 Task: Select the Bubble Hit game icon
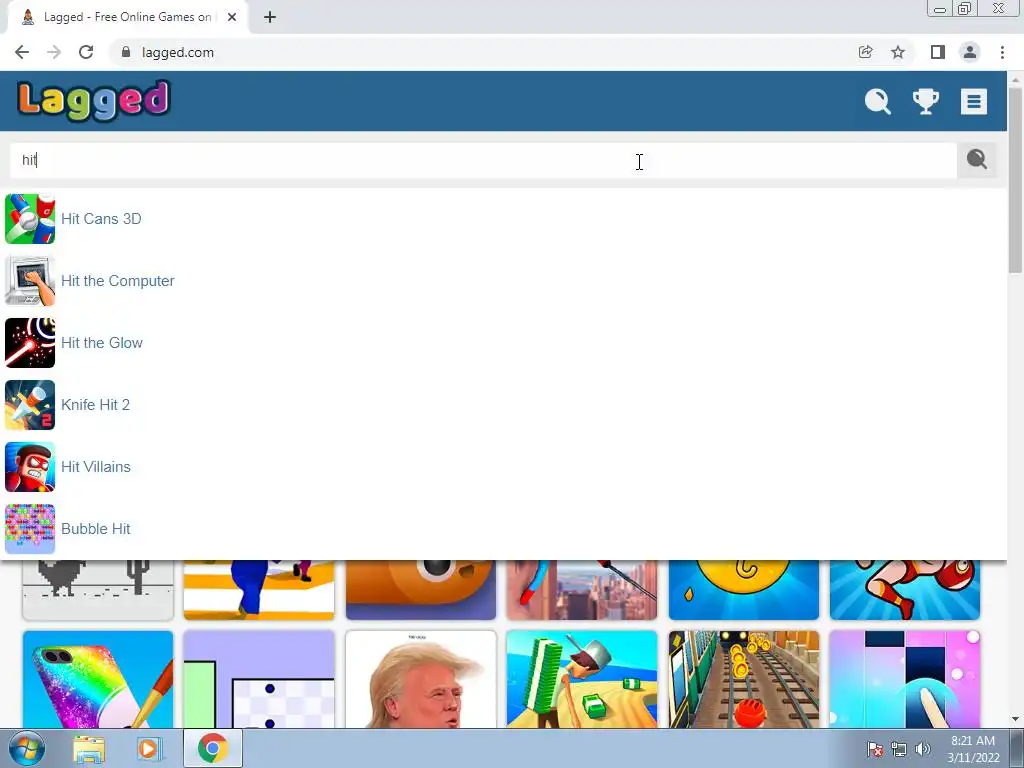[x=30, y=529]
